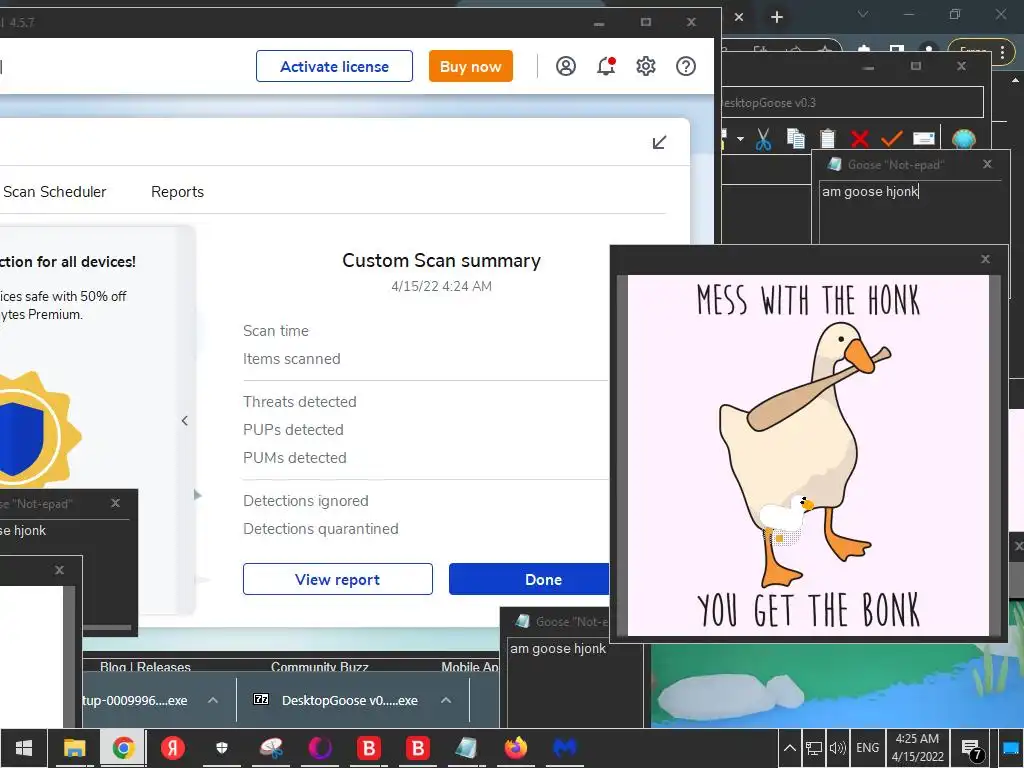Open Windows Start menu
The image size is (1024, 768).
(24, 748)
